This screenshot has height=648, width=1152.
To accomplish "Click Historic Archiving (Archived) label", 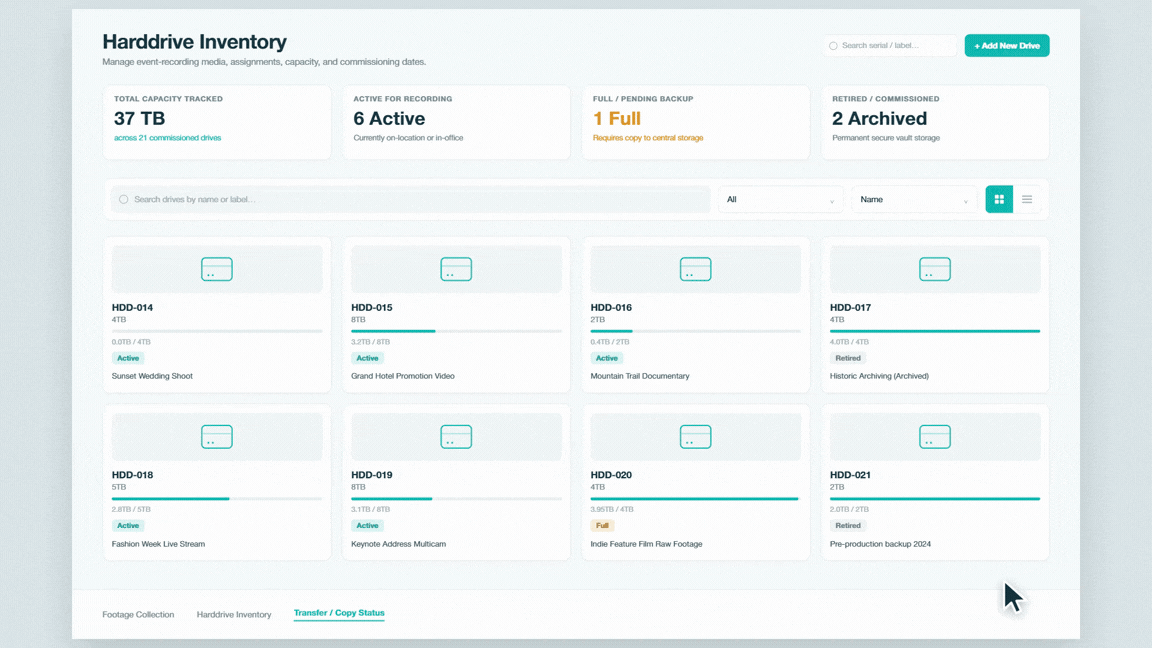I will (879, 375).
